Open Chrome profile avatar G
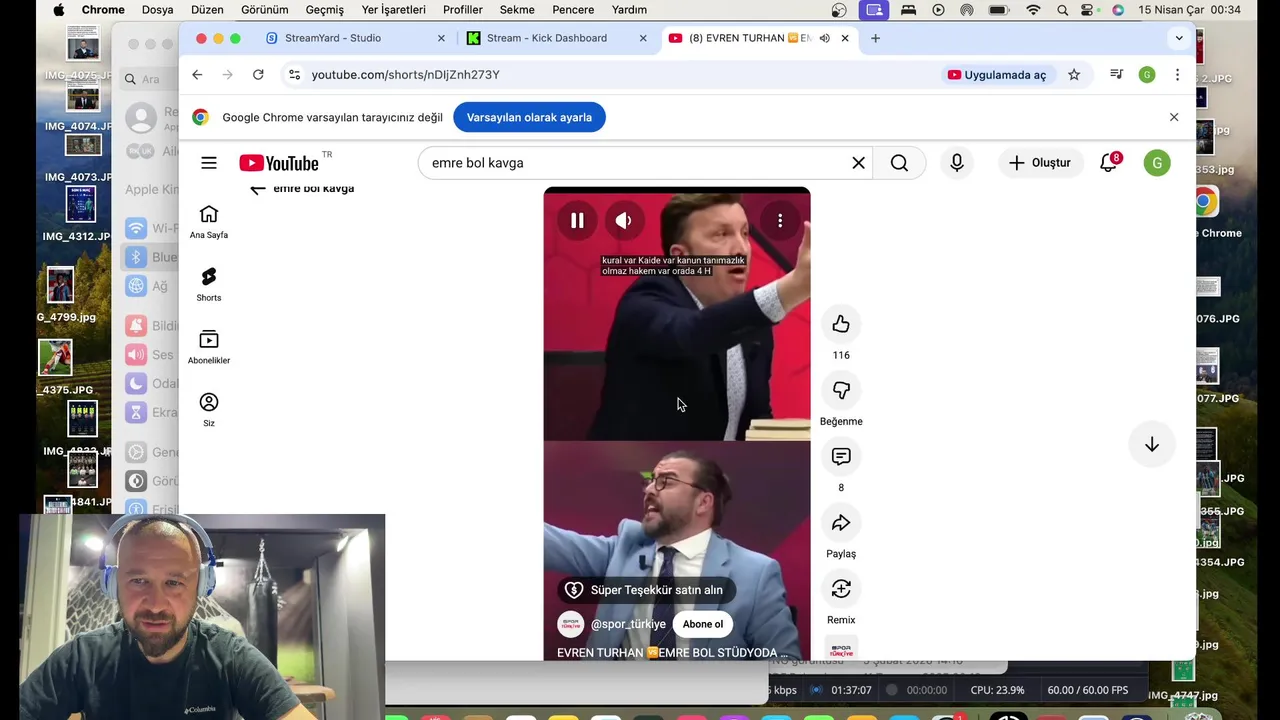1280x720 pixels. click(1147, 75)
